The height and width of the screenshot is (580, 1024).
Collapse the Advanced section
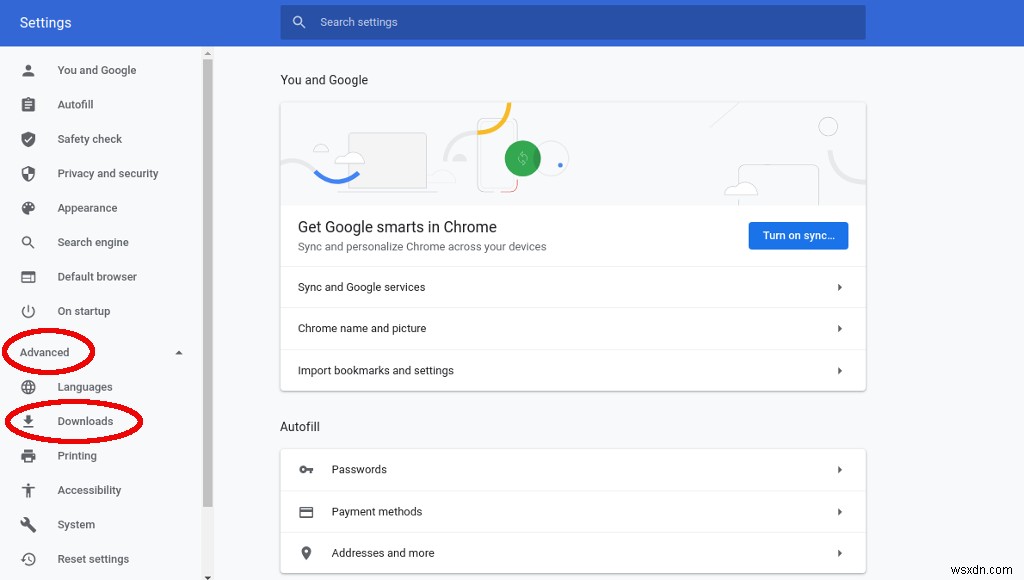pos(178,352)
